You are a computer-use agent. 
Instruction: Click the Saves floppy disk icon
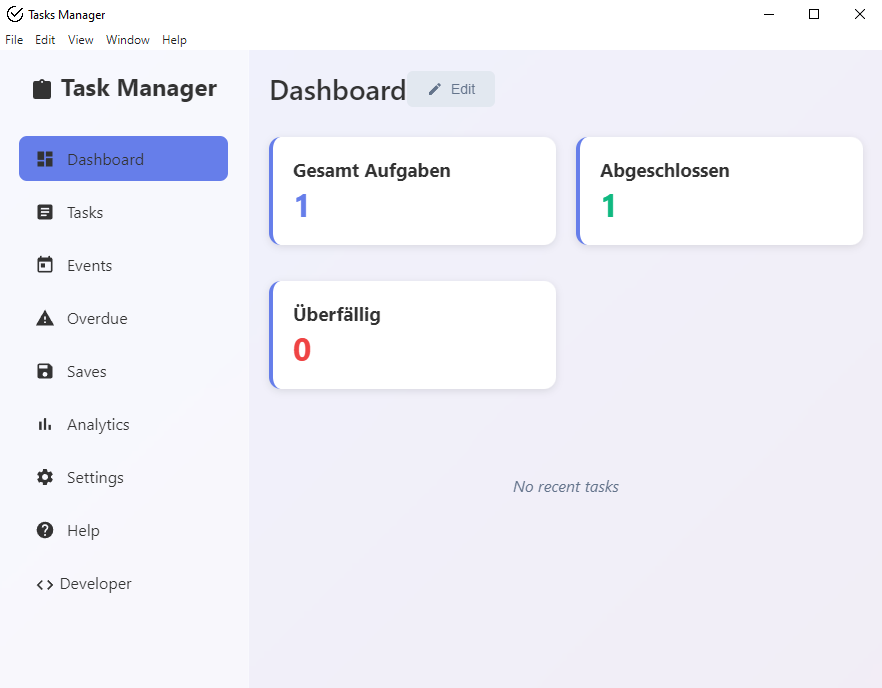(45, 371)
